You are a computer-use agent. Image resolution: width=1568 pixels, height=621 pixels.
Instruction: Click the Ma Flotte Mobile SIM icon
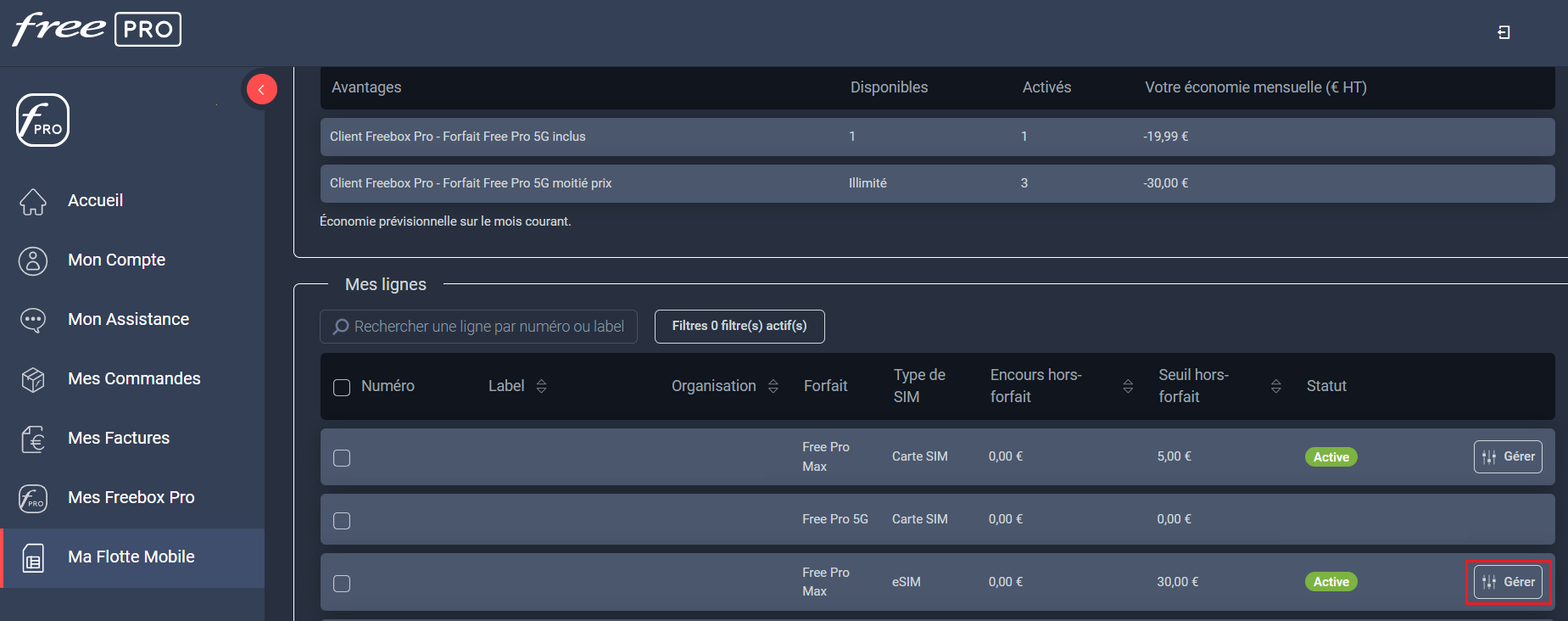[33, 557]
